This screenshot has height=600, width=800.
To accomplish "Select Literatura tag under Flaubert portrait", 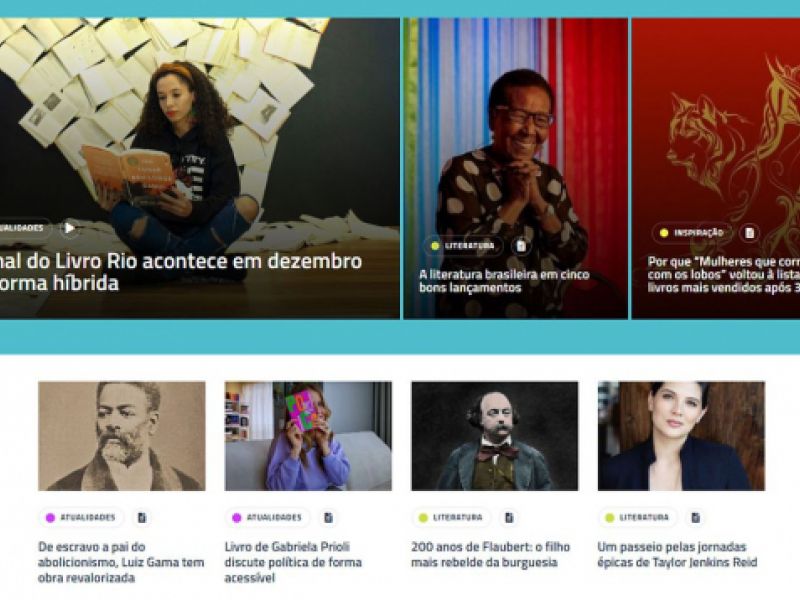I will 451,517.
